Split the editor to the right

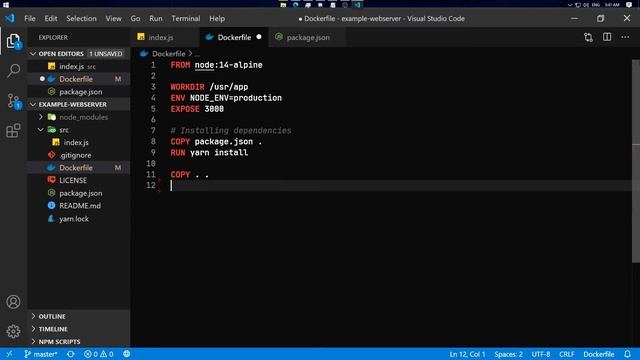coord(607,37)
